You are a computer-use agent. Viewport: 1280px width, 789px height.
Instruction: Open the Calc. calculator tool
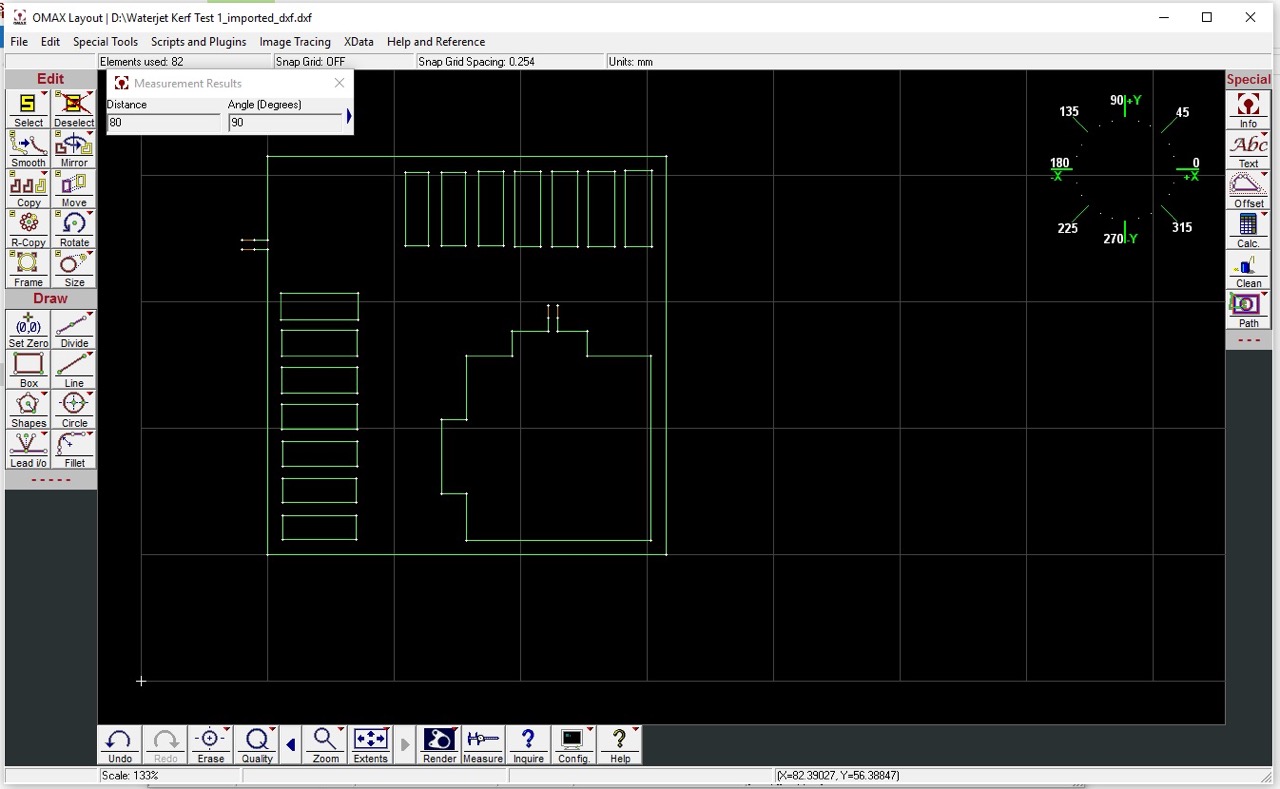(1248, 230)
